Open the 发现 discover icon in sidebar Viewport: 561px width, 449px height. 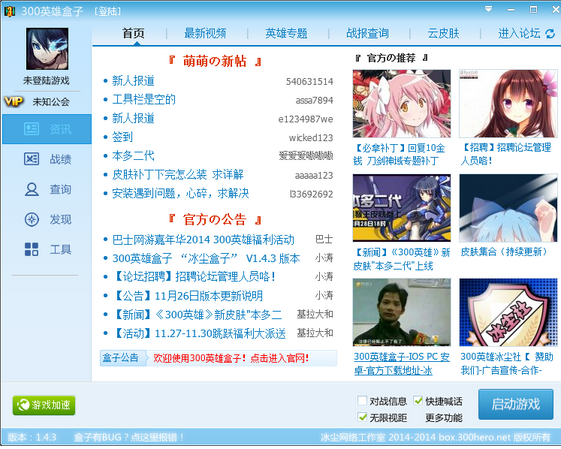point(31,219)
